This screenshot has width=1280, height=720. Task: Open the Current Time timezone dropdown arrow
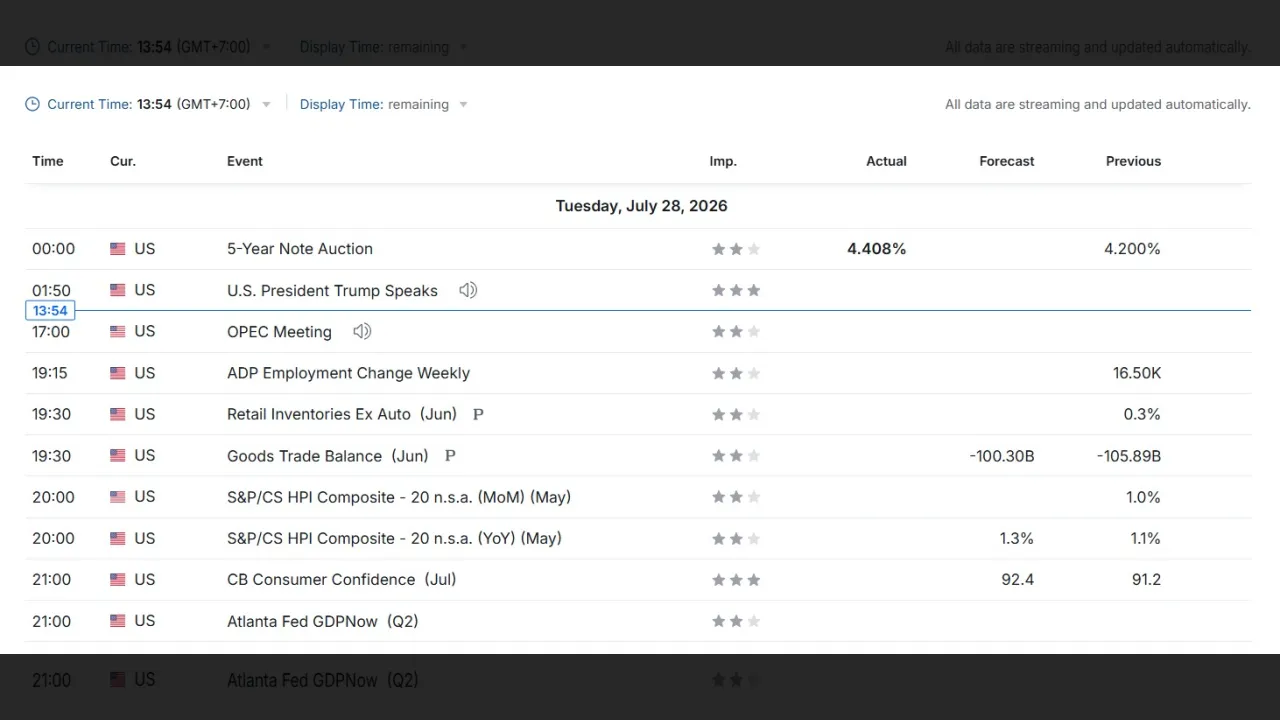266,105
